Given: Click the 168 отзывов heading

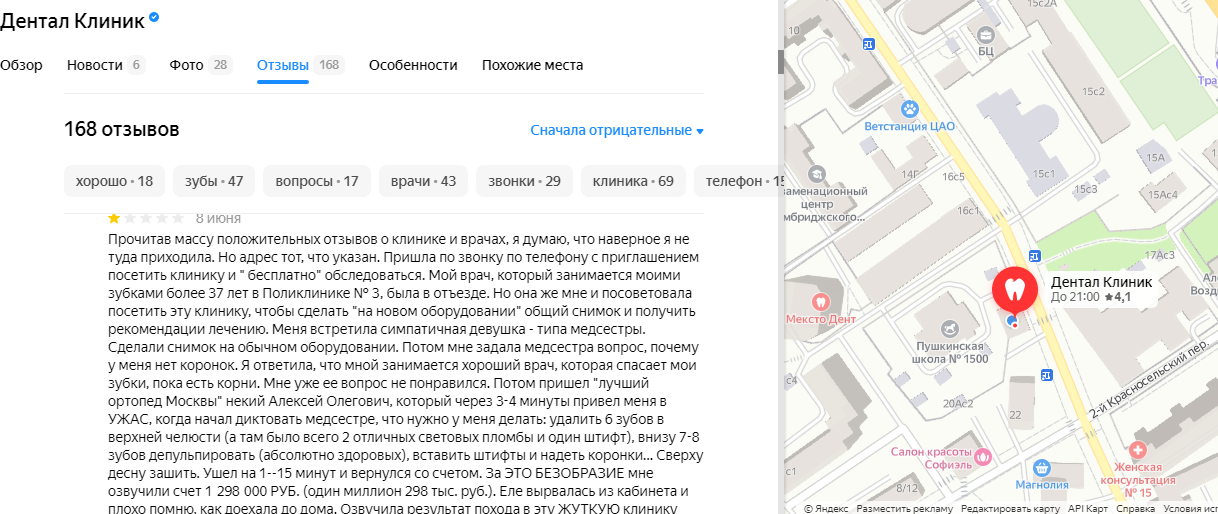Looking at the screenshot, I should click(122, 129).
